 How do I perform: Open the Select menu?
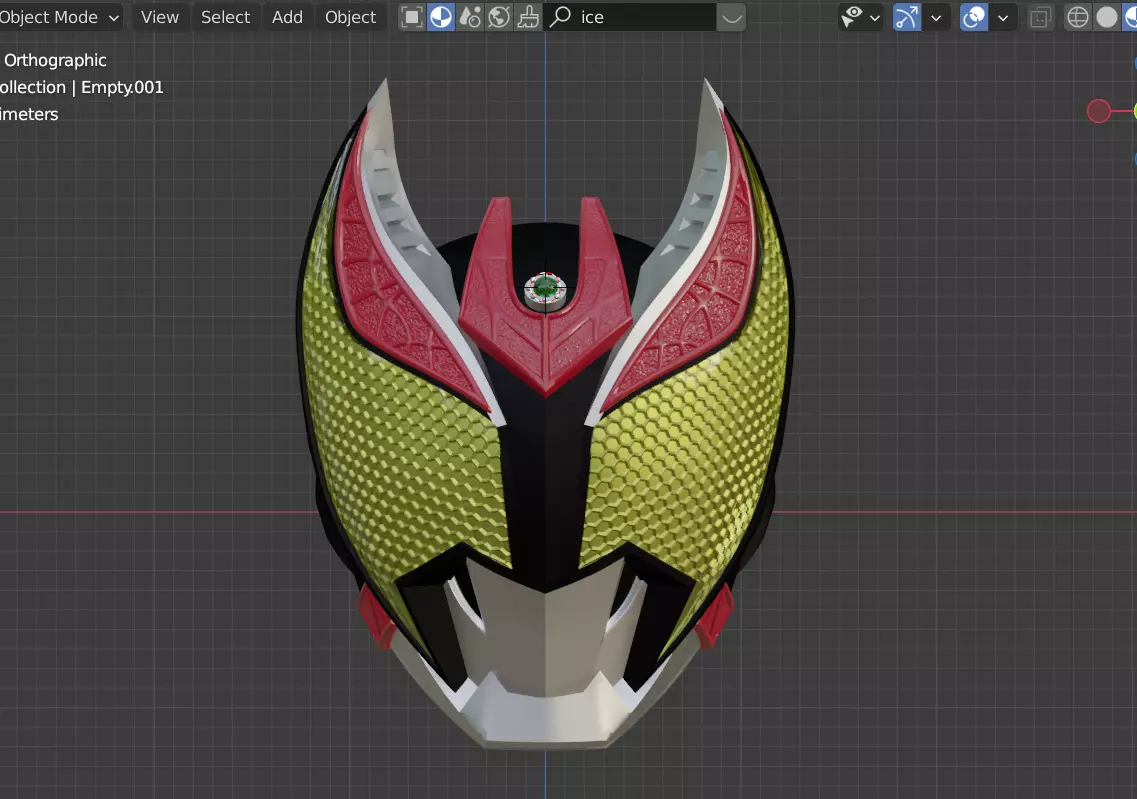point(226,17)
